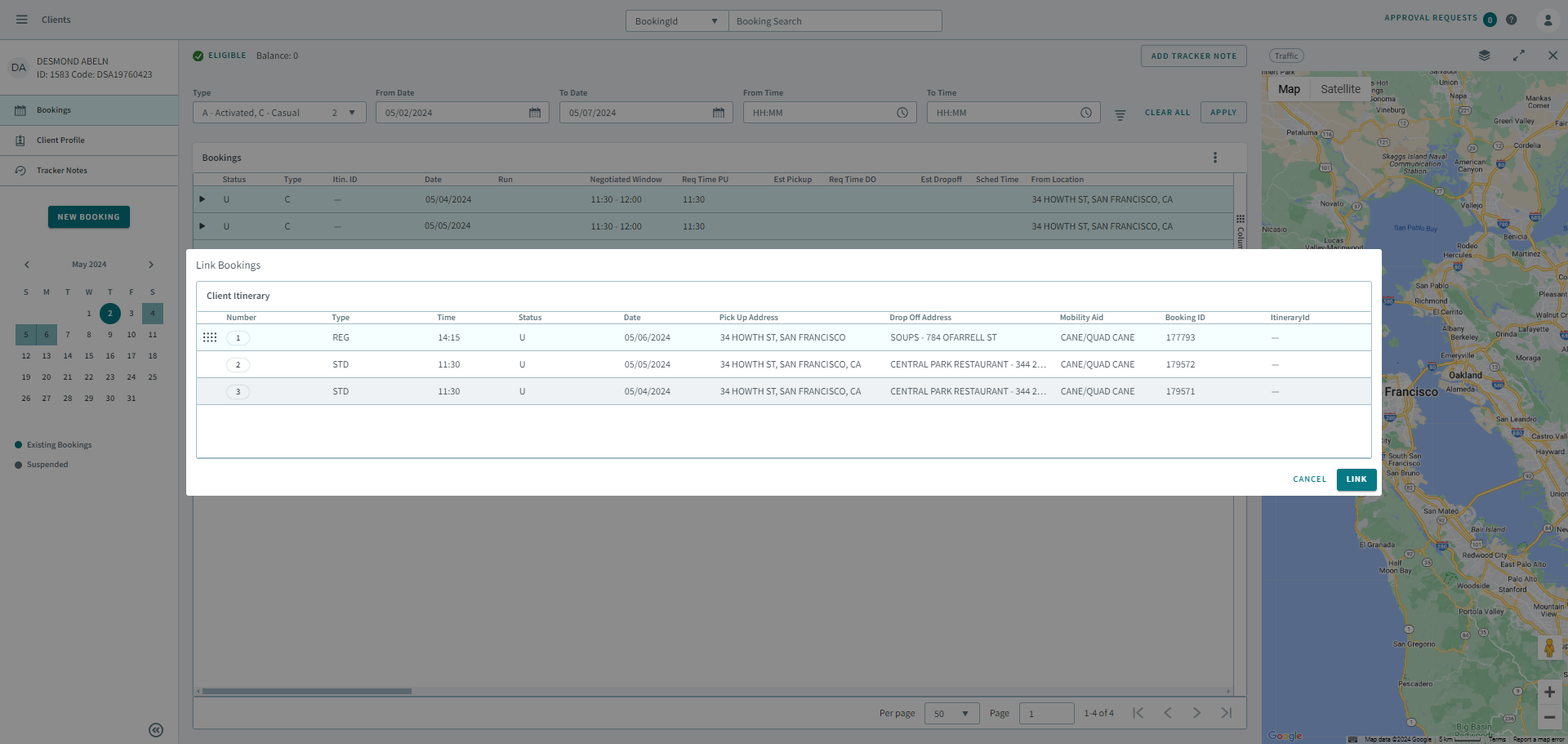Screen dimensions: 1568x744
Task: Expand the 05/04/2024 booking row
Action: pos(203,199)
